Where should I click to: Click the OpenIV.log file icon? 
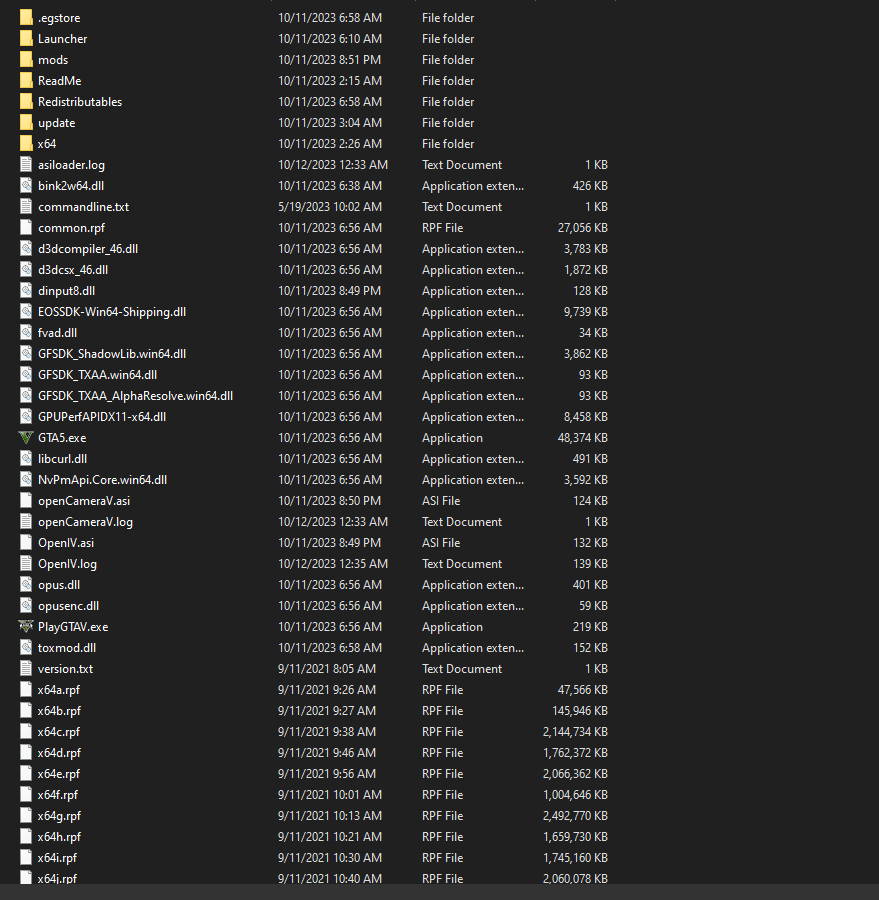(x=26, y=564)
